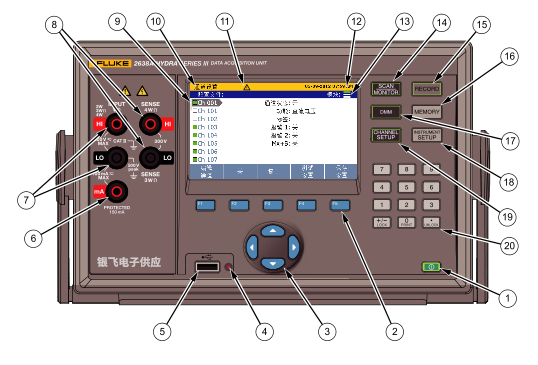Screen dimensions: 538x365
Task: Click the yellow hazard warning above SENSE
Action: (142, 91)
